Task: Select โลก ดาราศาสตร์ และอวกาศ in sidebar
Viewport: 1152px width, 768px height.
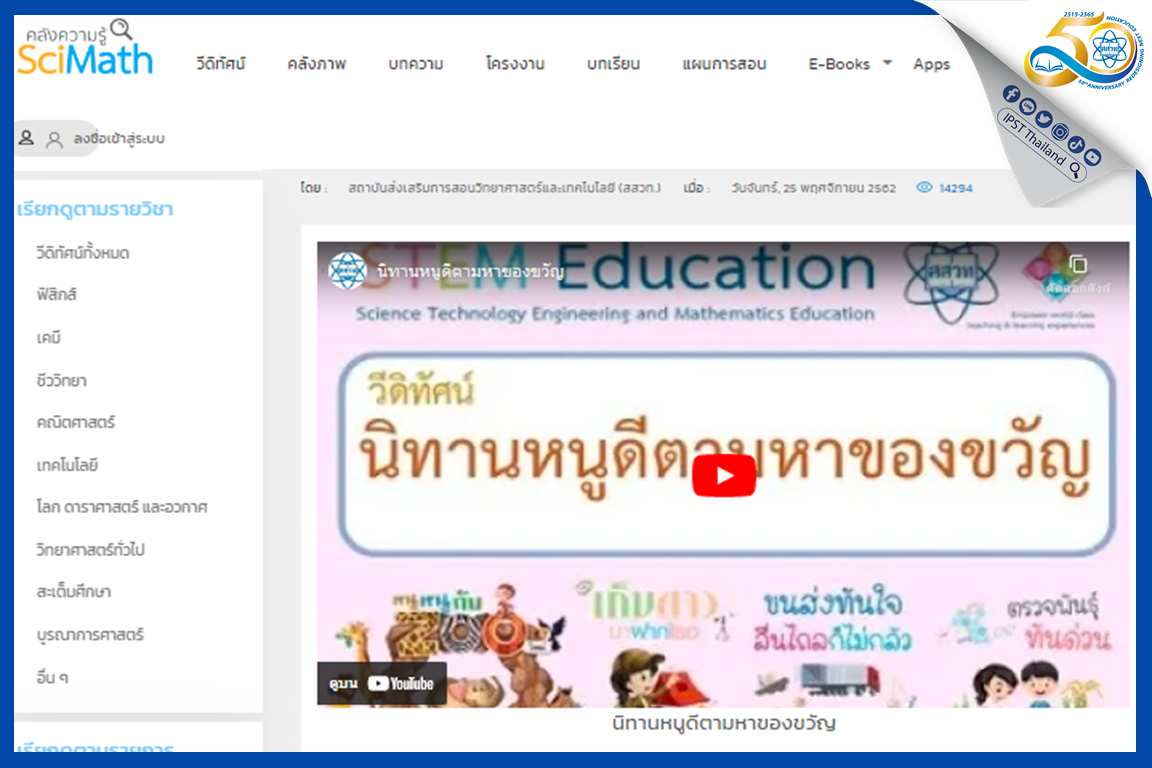Action: [x=122, y=507]
